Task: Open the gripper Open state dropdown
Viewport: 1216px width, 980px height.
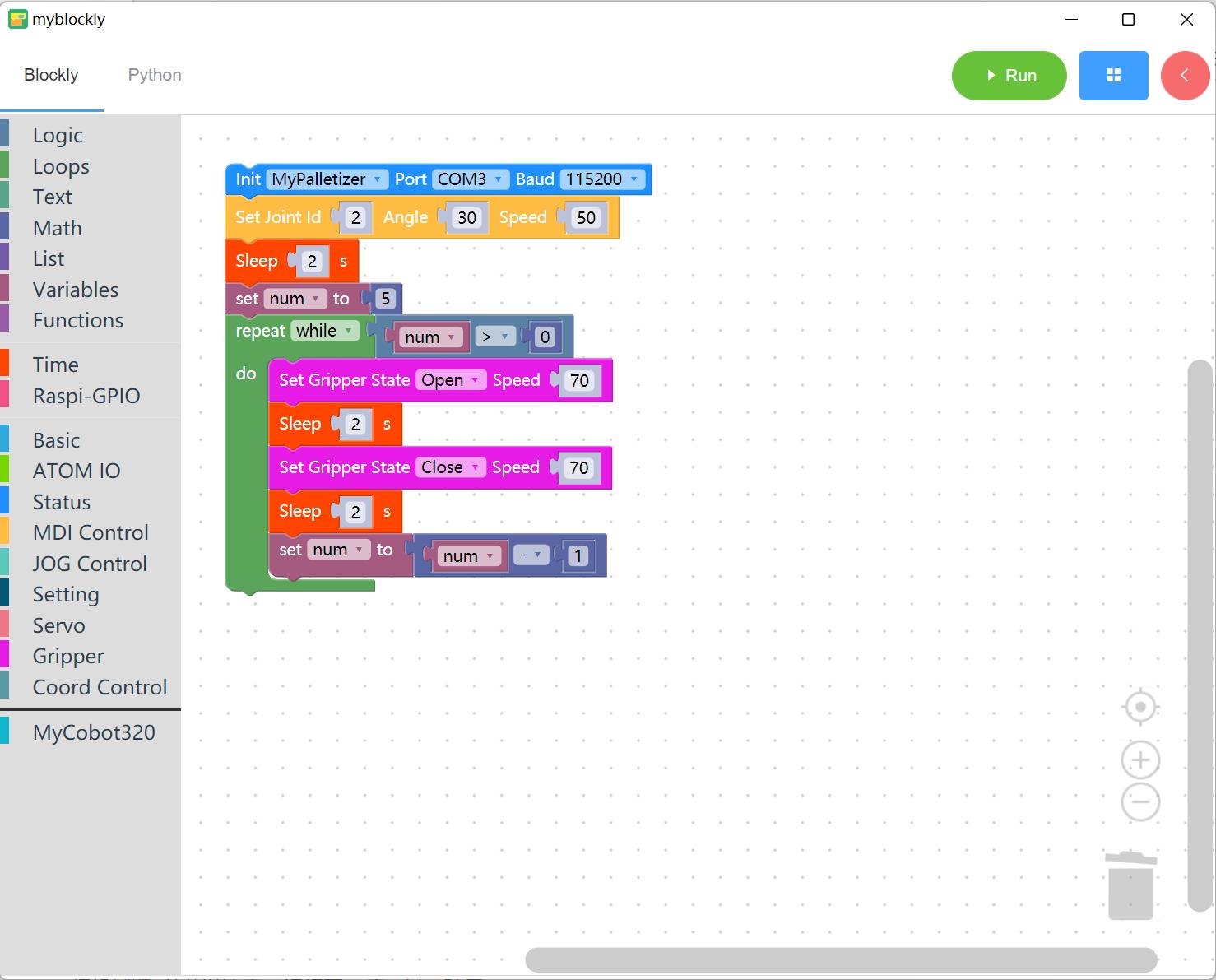Action: click(450, 380)
